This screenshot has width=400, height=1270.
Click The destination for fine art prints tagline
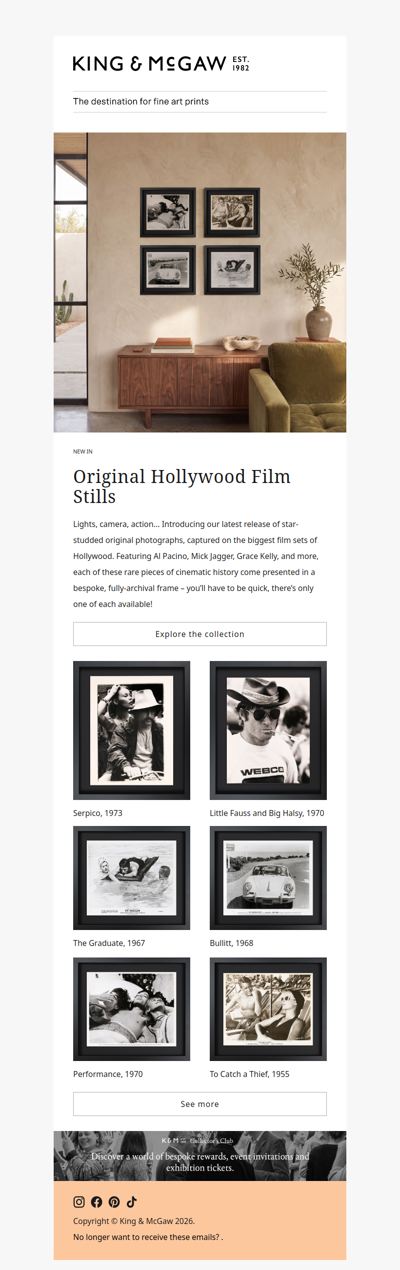coord(141,102)
